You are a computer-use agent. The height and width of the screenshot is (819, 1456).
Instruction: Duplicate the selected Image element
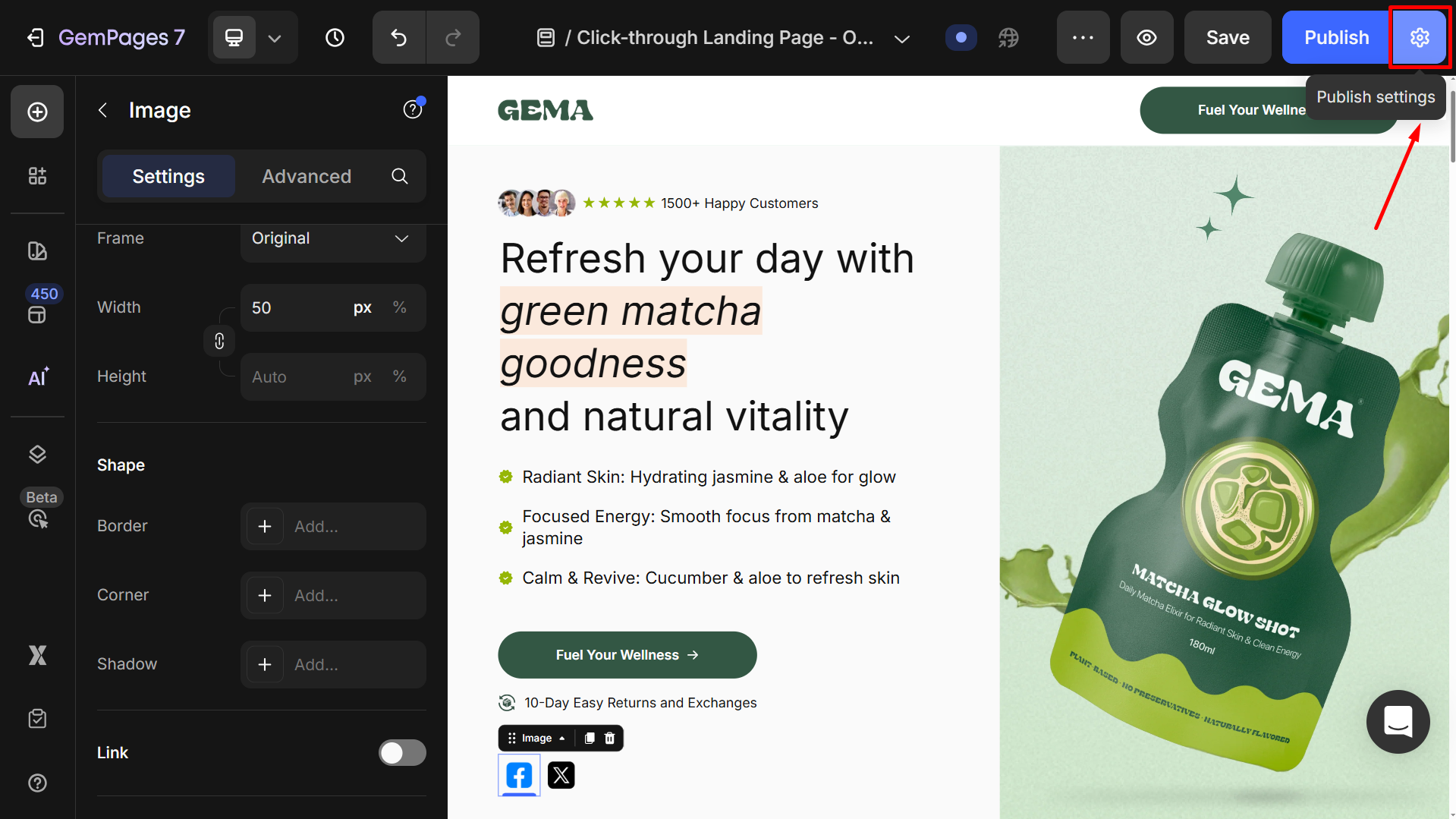[590, 738]
